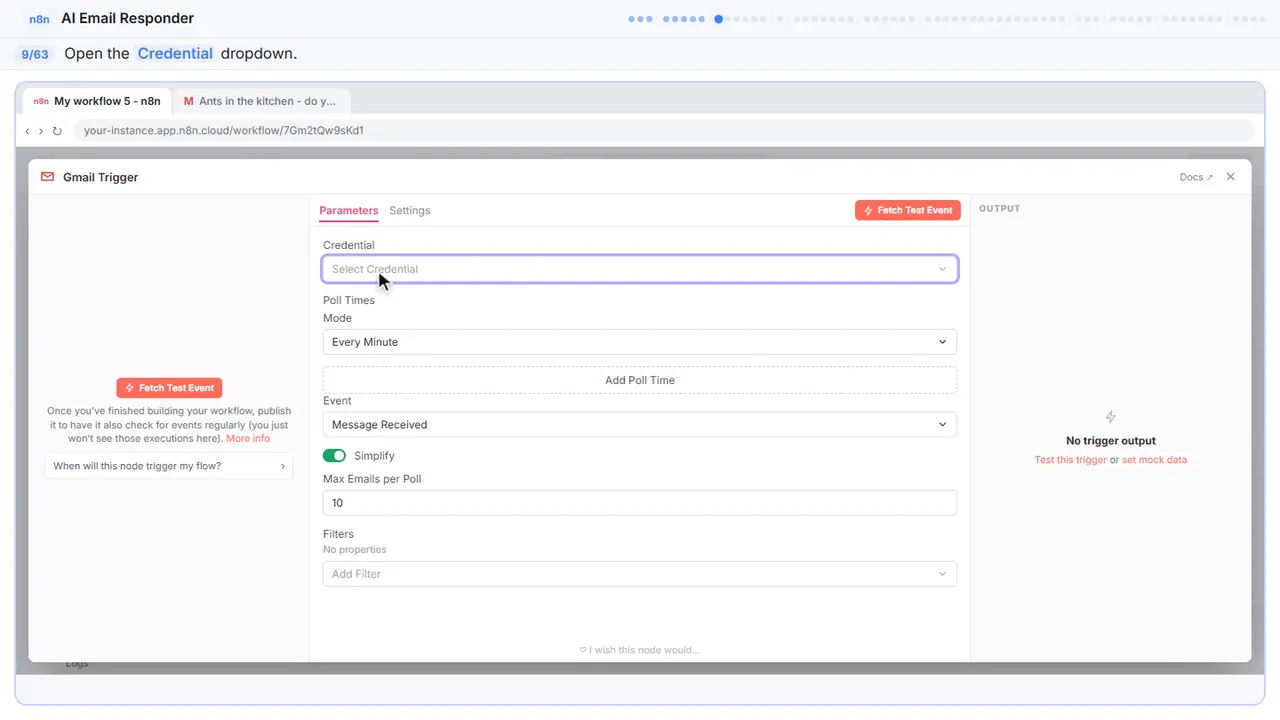Click the Gmail envelope icon beside Gmail Trigger
Image resolution: width=1280 pixels, height=720 pixels.
coord(47,177)
